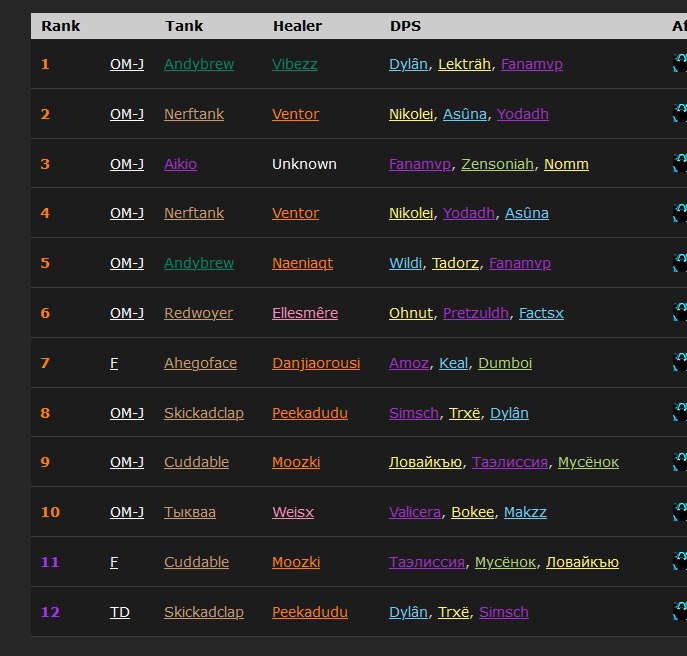
Task: Open DPS Nikolei in rank 2 row
Action: (x=411, y=114)
